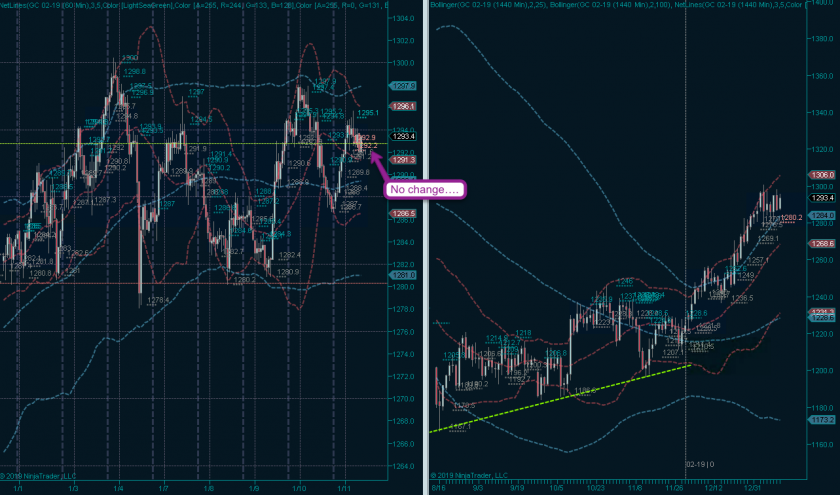Click the 1340.0 price axis label
Image resolution: width=840 pixels, height=495 pixels.
[x=823, y=113]
